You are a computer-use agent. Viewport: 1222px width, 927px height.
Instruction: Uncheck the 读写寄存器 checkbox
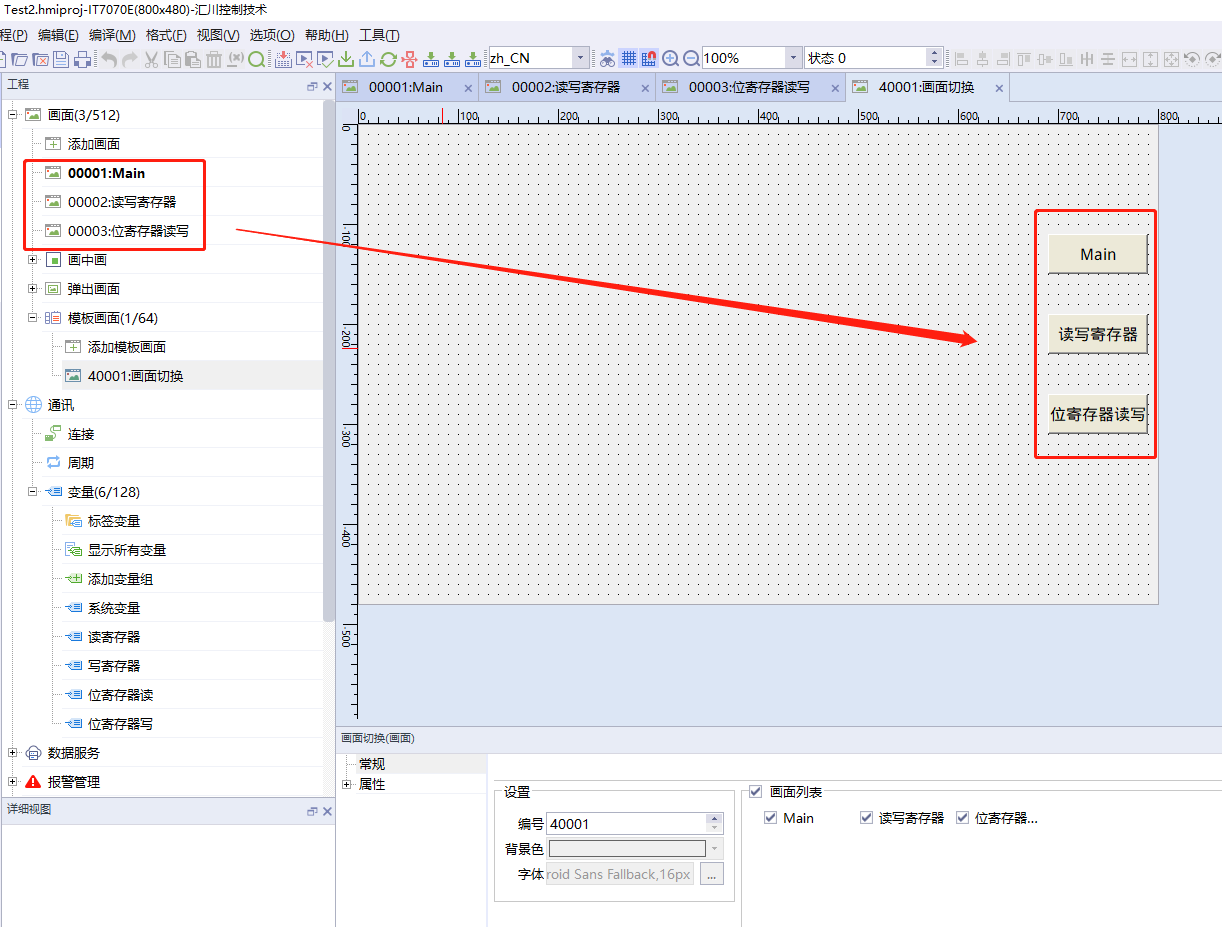[x=866, y=818]
